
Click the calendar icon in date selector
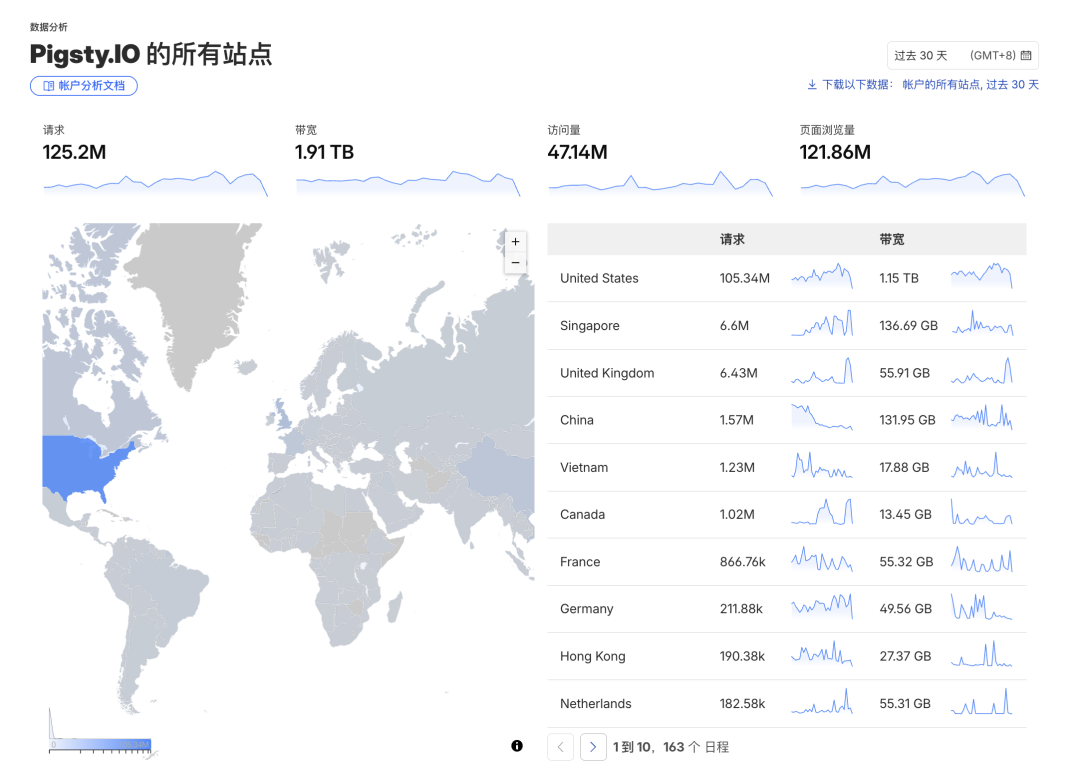[1026, 56]
